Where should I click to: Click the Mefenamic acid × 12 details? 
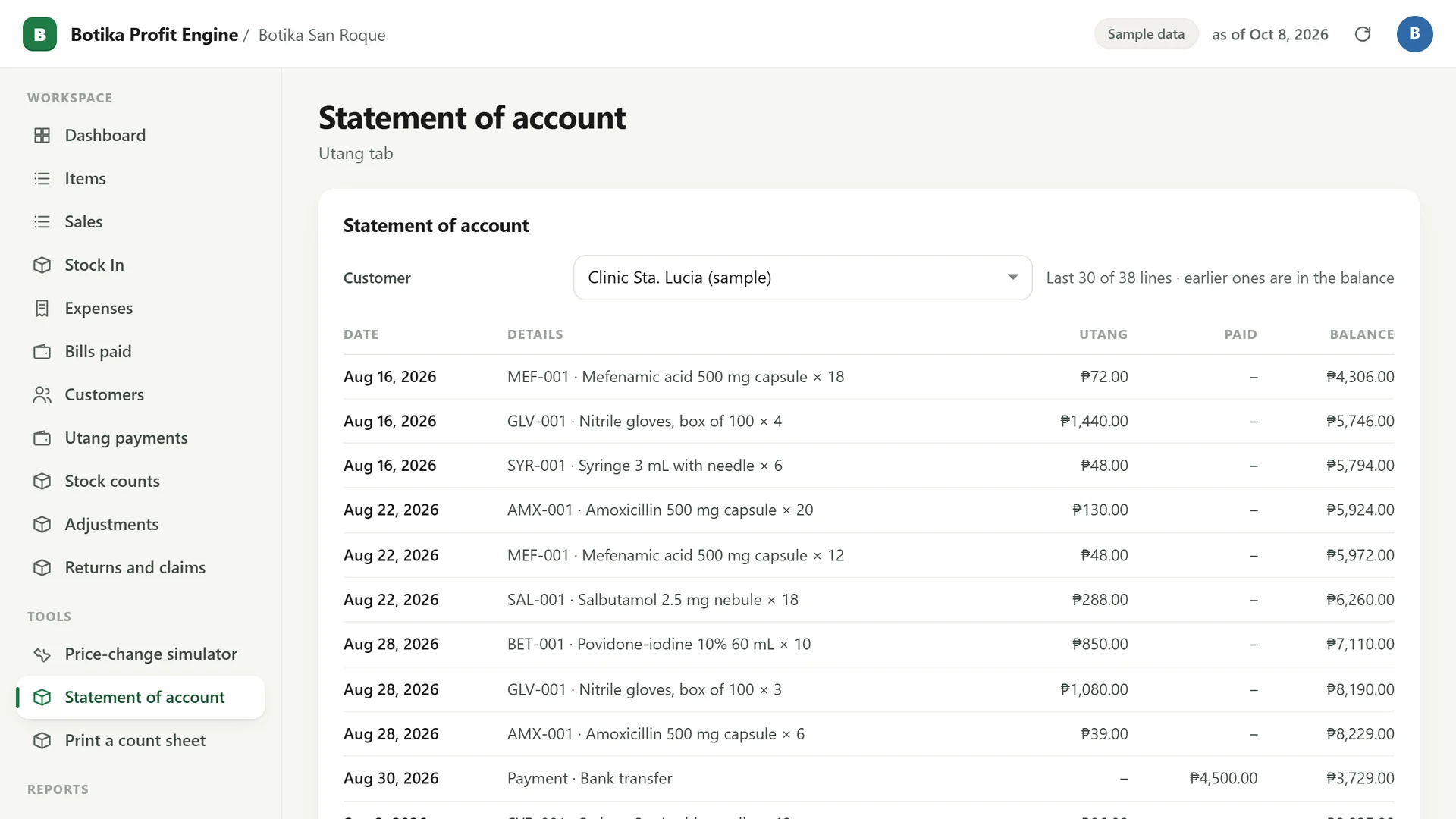(x=676, y=555)
